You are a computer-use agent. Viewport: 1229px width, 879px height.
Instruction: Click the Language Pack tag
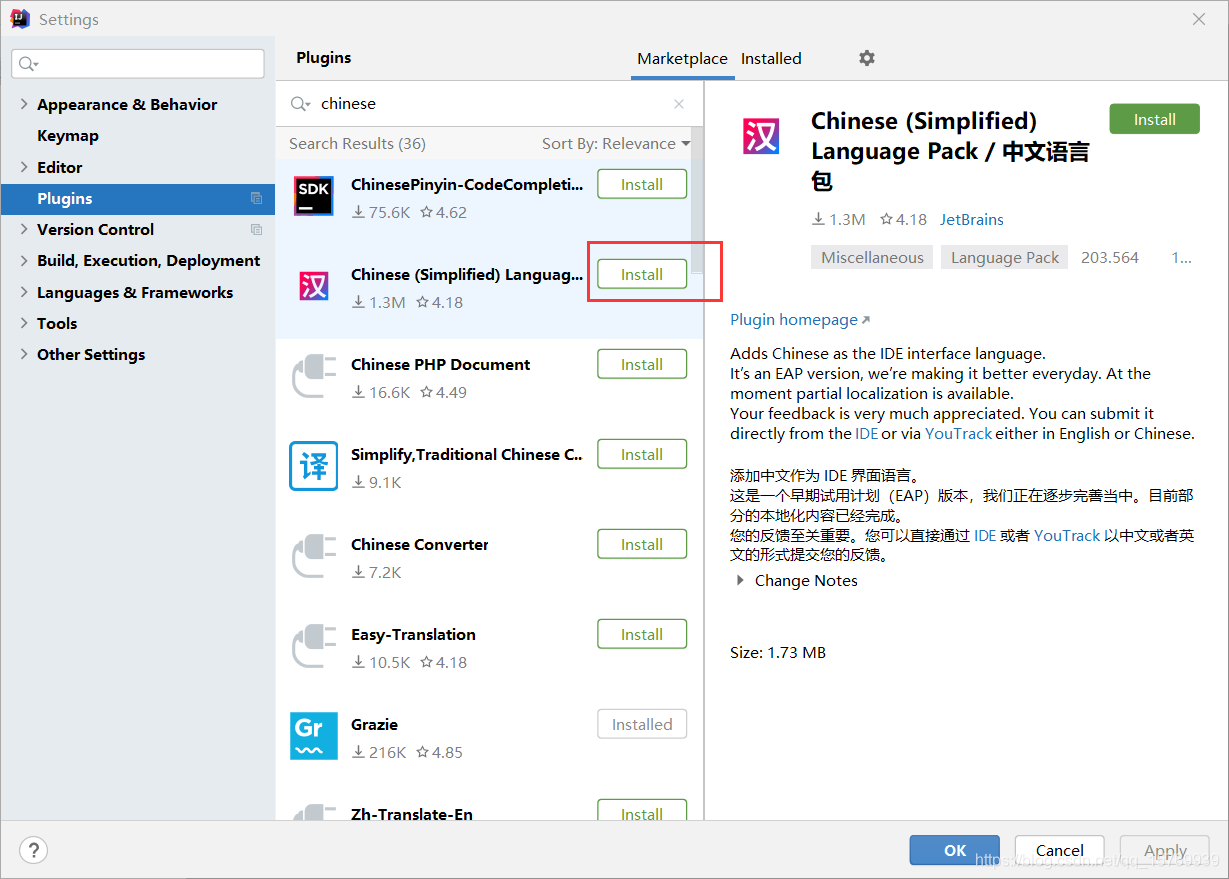[x=1005, y=257]
